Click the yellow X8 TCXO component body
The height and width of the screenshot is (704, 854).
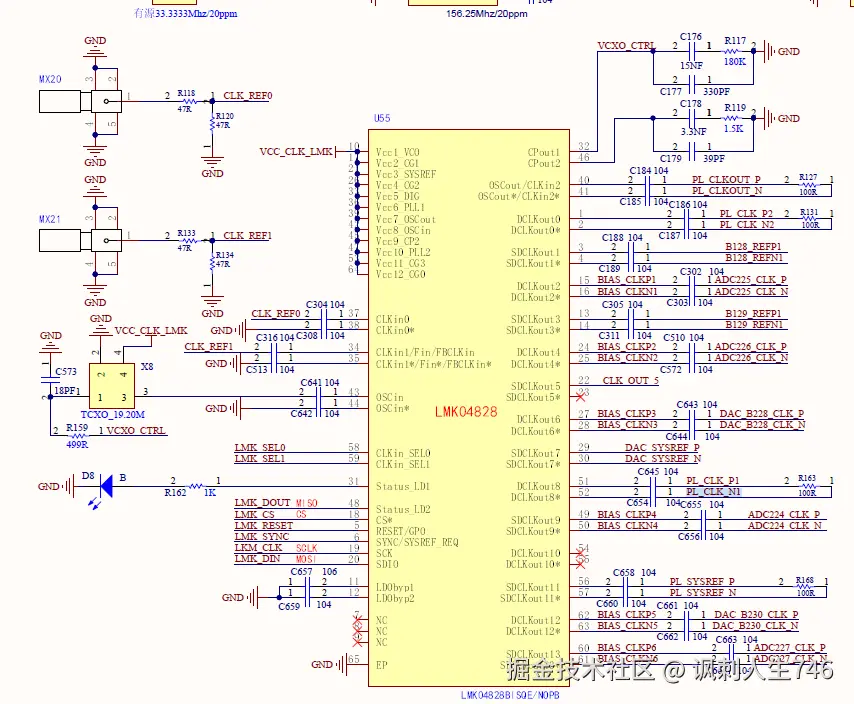pyautogui.click(x=112, y=385)
